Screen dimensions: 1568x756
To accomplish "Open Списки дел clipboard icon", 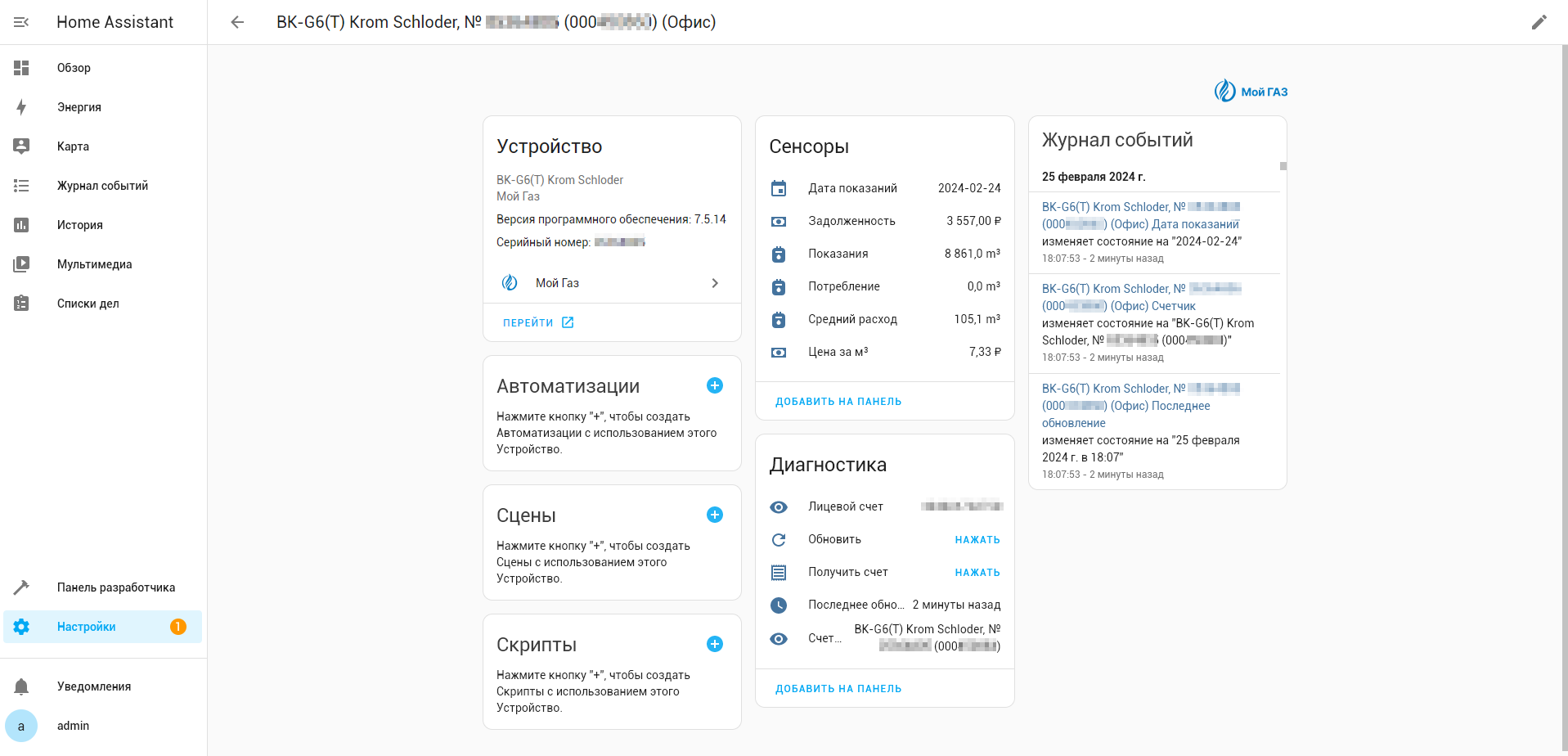I will [x=21, y=304].
